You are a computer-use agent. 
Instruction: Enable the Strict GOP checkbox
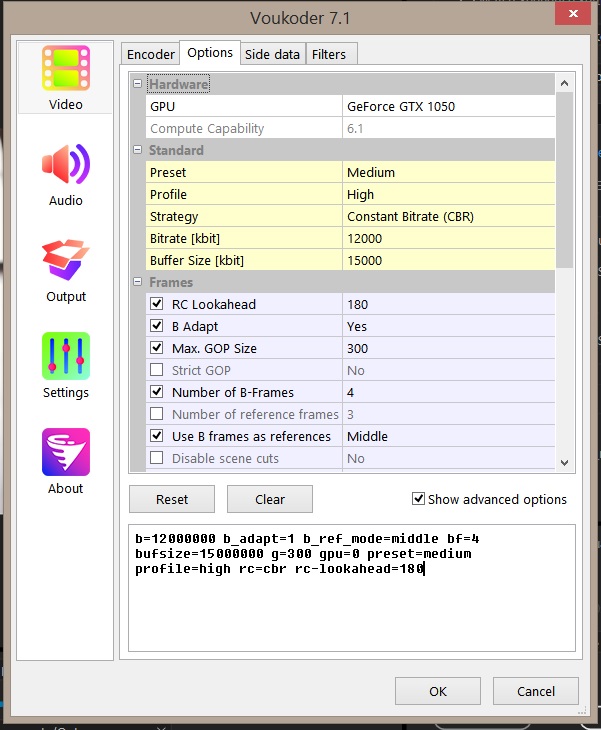156,370
